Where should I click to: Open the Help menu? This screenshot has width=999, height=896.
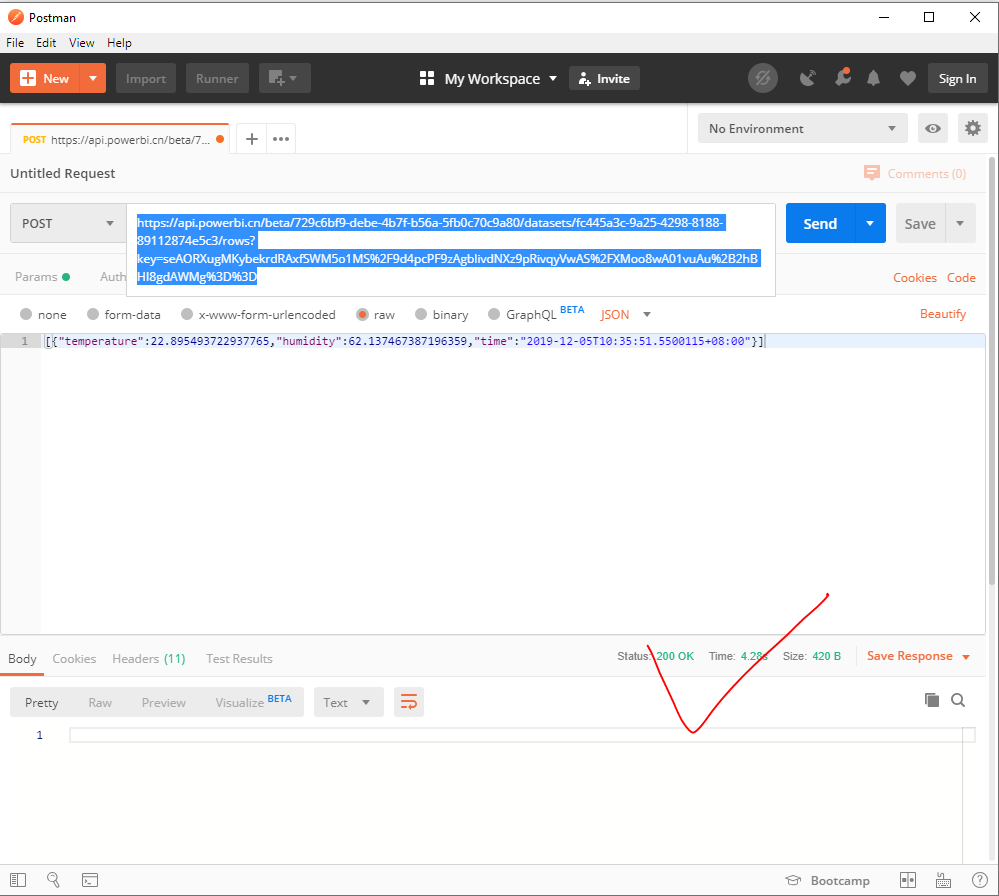[119, 43]
